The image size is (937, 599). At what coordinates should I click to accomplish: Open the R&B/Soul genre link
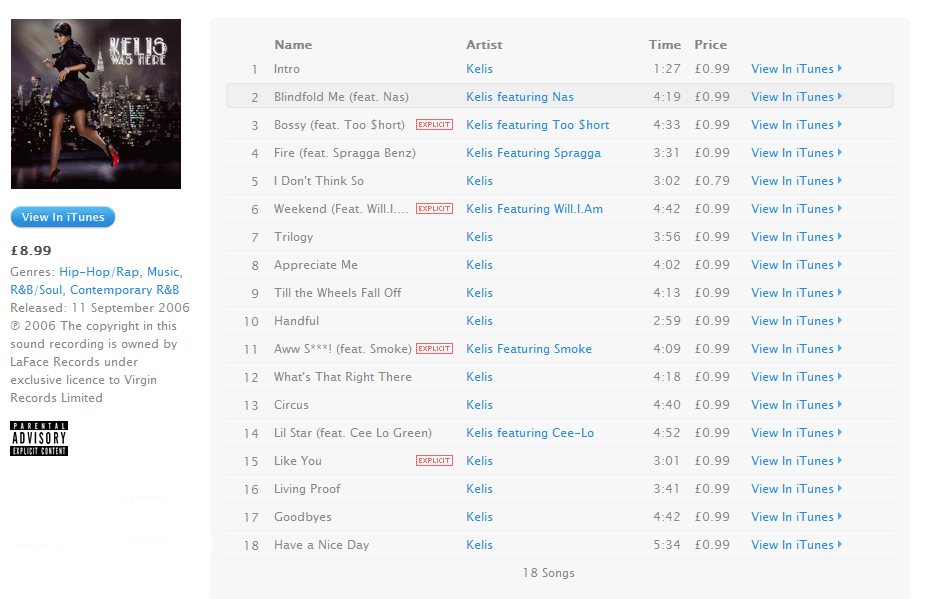point(36,290)
